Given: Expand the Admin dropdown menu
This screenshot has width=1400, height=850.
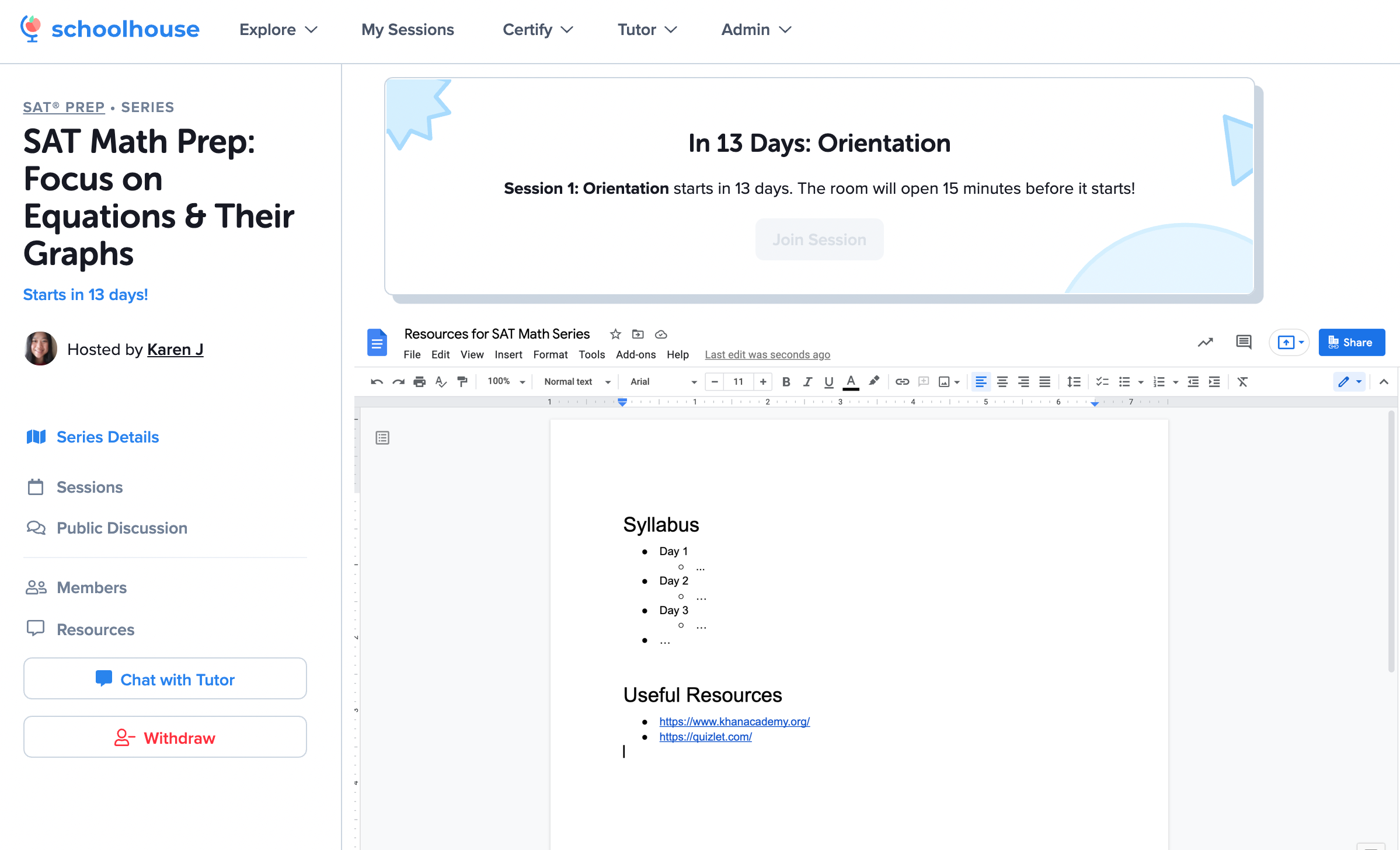Looking at the screenshot, I should (757, 29).
